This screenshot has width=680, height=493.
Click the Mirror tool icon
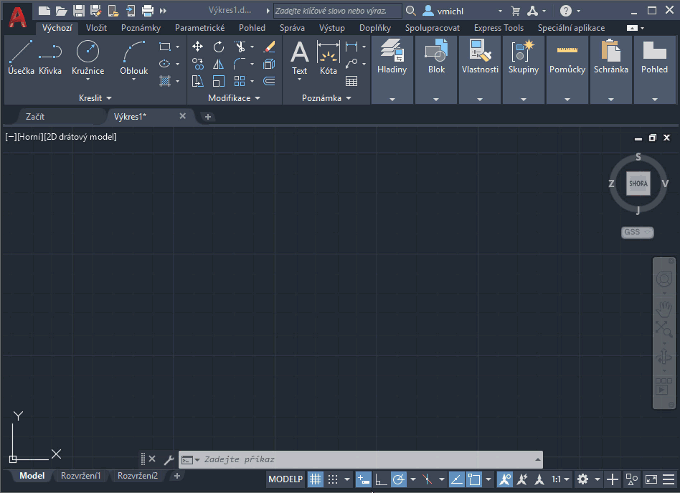(219, 64)
